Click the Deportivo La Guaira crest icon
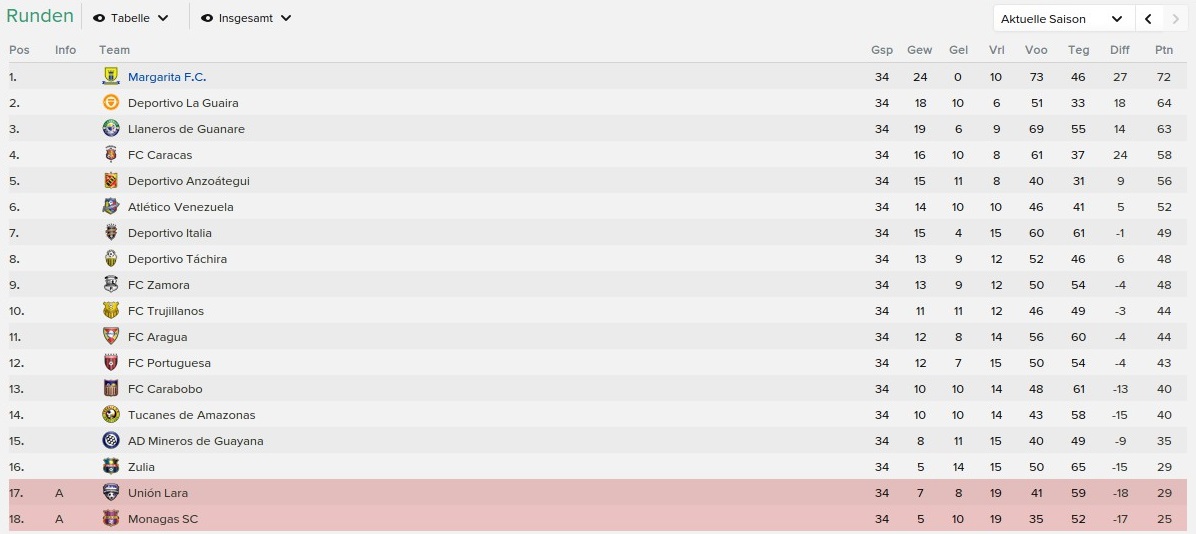Screen dimensions: 1196x534 pos(111,102)
